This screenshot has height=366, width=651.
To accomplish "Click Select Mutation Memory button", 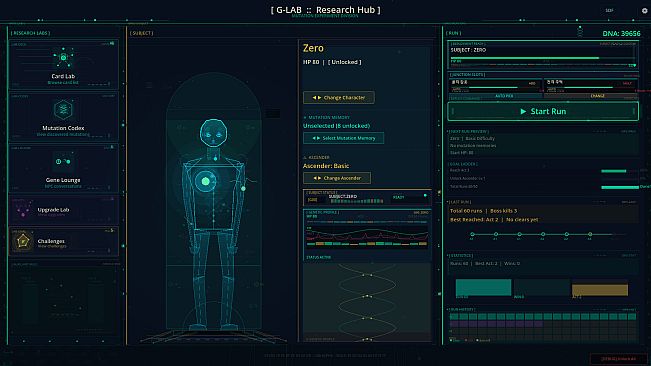I will coord(343,138).
